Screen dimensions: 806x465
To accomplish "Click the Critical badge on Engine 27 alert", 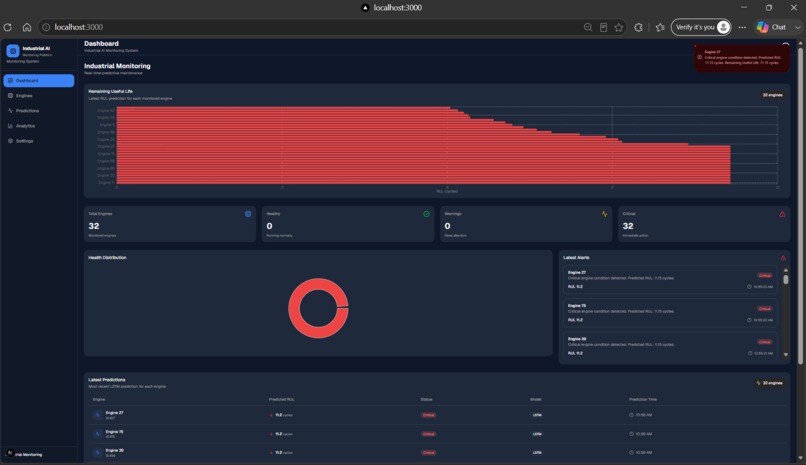I will [764, 275].
